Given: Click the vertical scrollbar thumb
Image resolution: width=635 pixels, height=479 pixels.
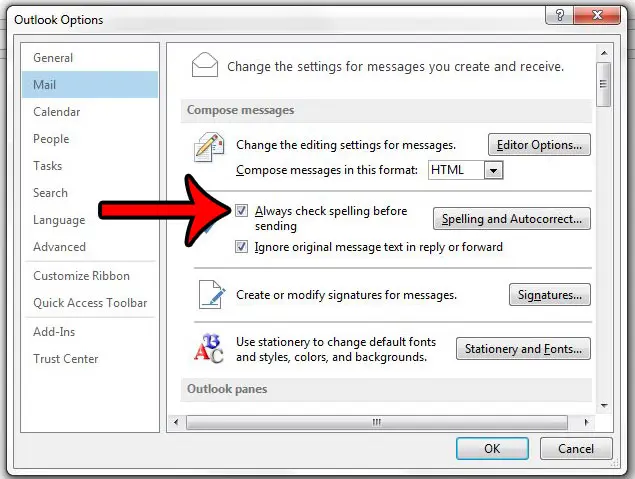Looking at the screenshot, I should (603, 84).
